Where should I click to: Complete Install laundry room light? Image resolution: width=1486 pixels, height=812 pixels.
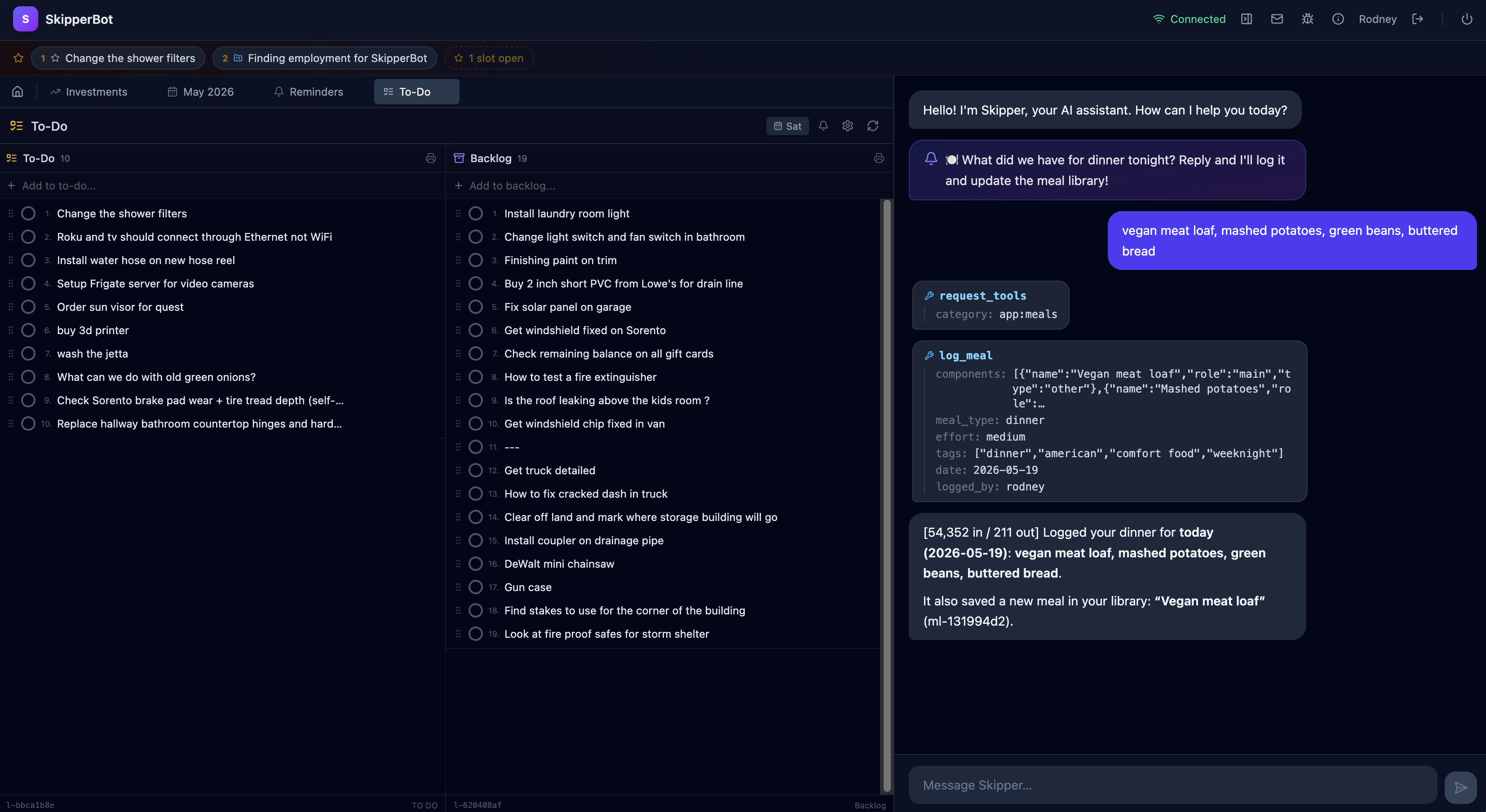(475, 213)
